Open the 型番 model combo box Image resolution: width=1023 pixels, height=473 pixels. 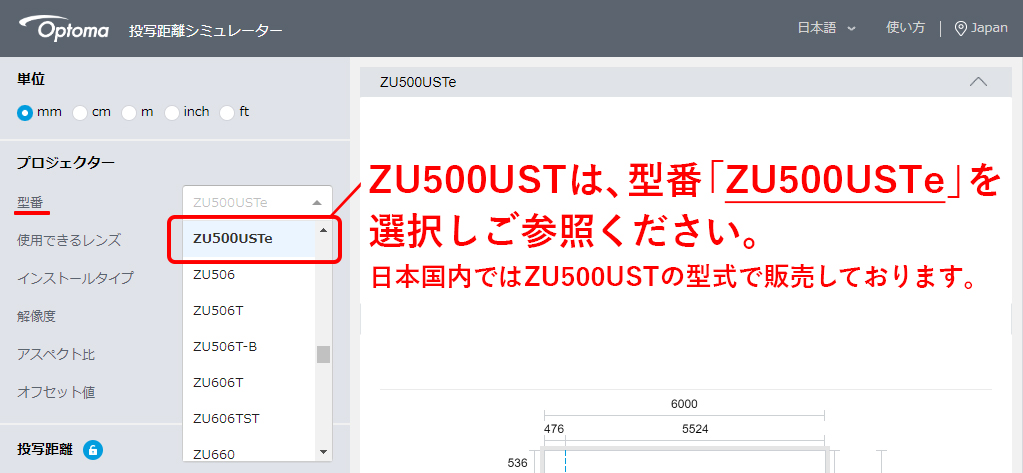click(x=258, y=202)
